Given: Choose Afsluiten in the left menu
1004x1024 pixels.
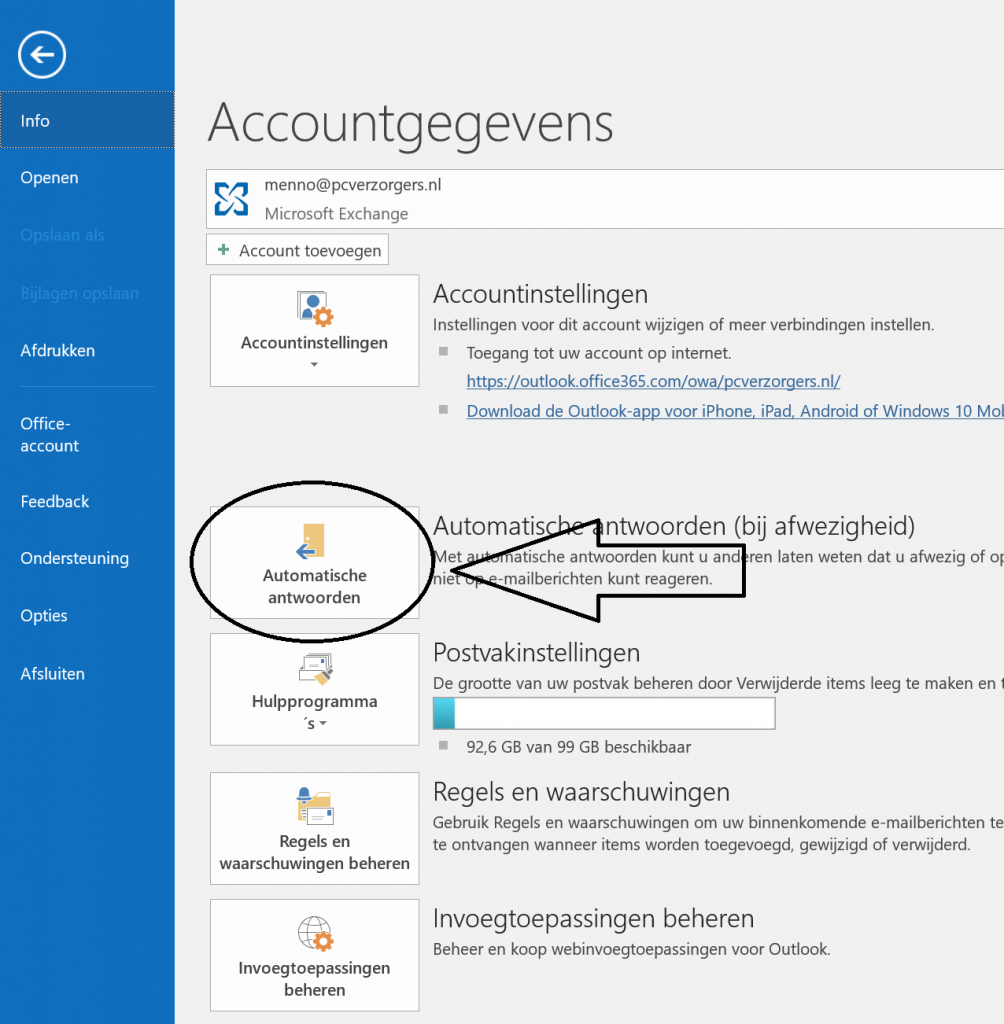Looking at the screenshot, I should click(x=53, y=674).
